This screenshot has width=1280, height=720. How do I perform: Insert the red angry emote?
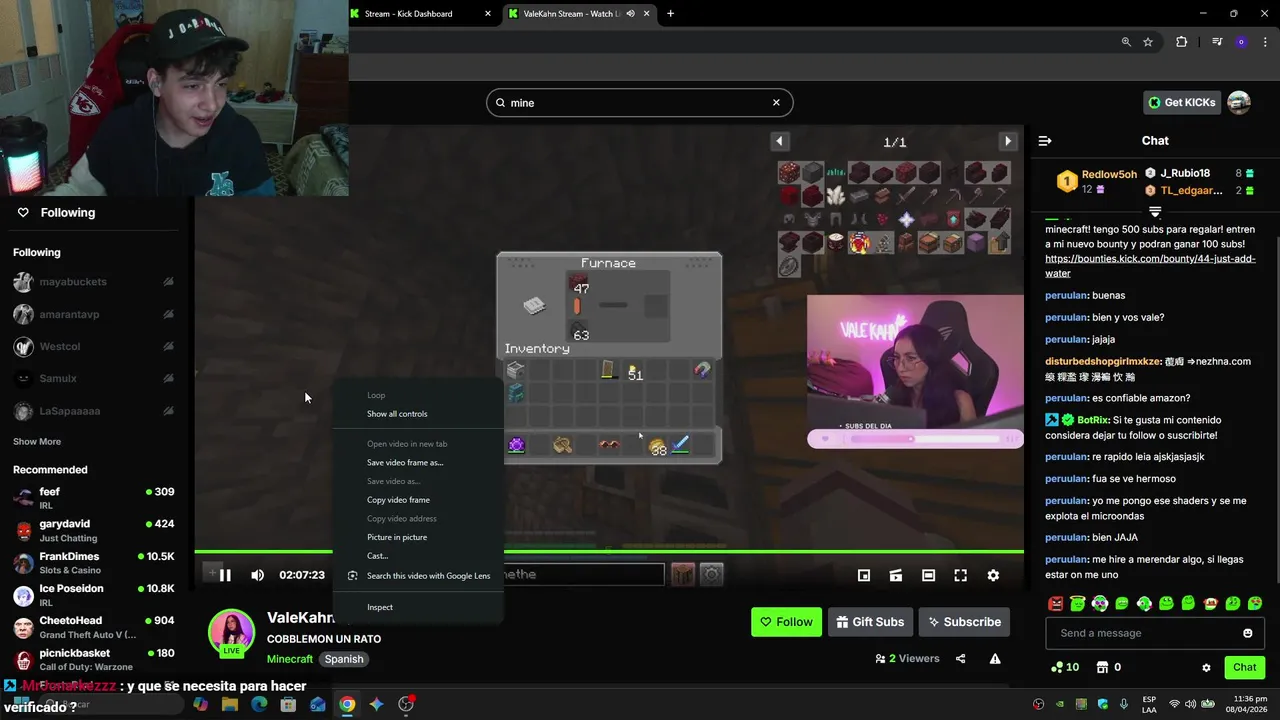(x=1056, y=604)
